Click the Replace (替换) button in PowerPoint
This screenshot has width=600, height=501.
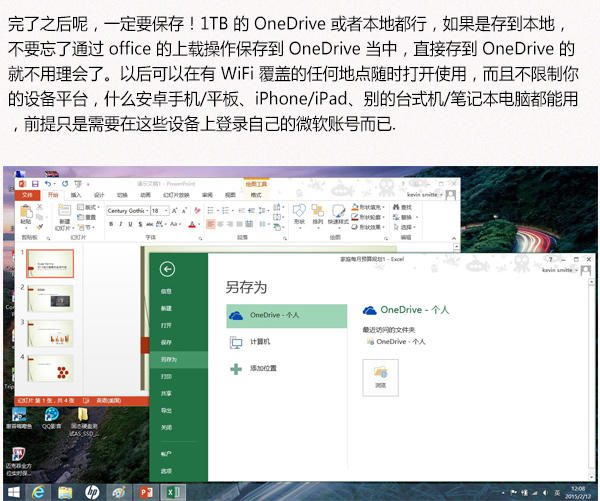pos(405,217)
